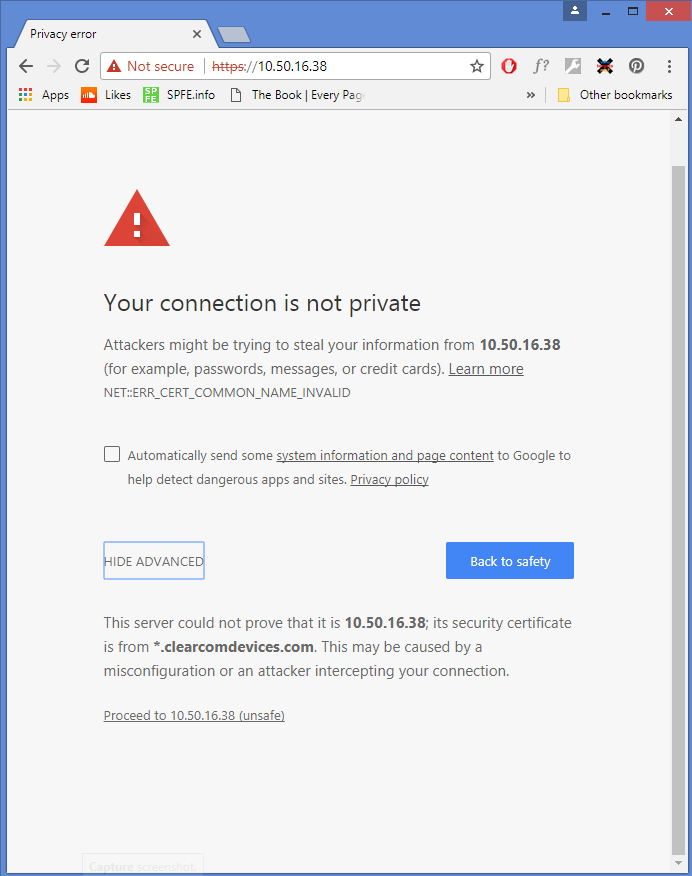Open a new tab
Screen dimensions: 692x876
pyautogui.click(x=234, y=35)
